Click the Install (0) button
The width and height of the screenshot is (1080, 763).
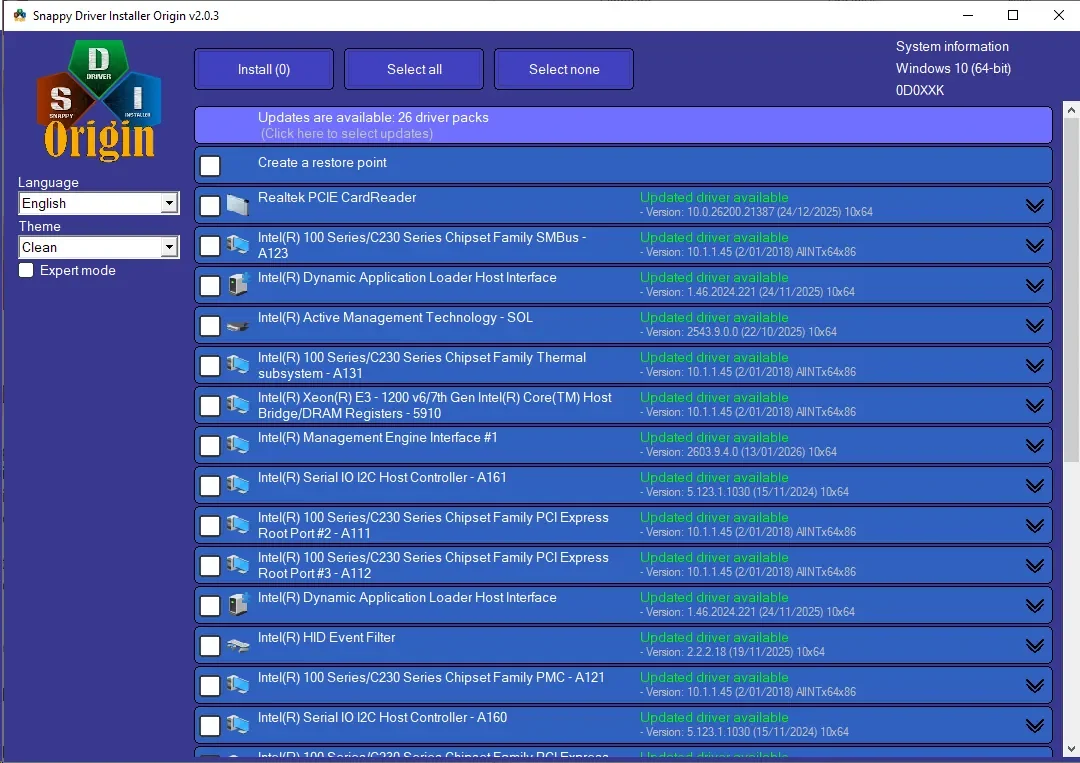click(x=264, y=69)
